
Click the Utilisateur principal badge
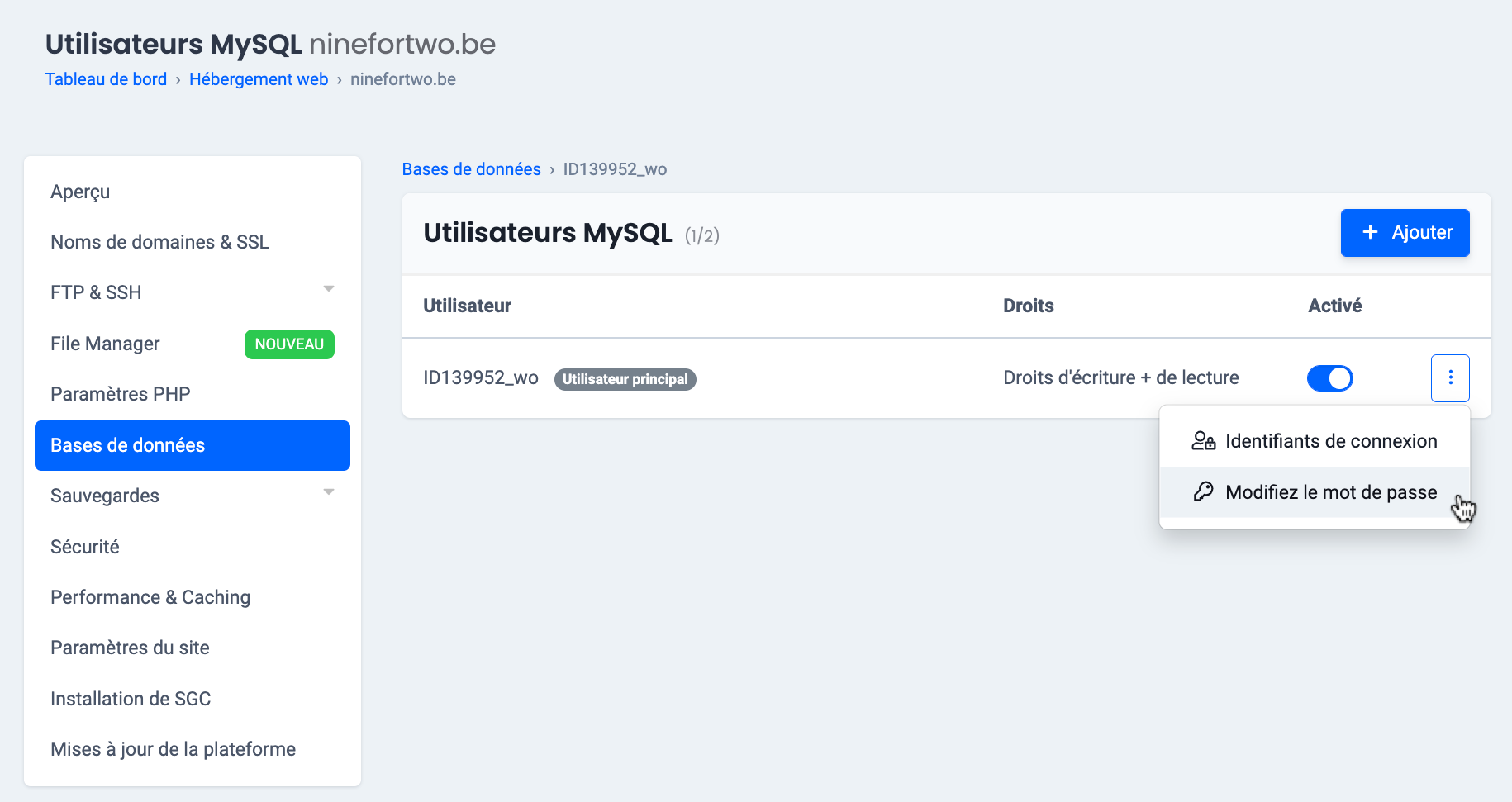tap(625, 379)
